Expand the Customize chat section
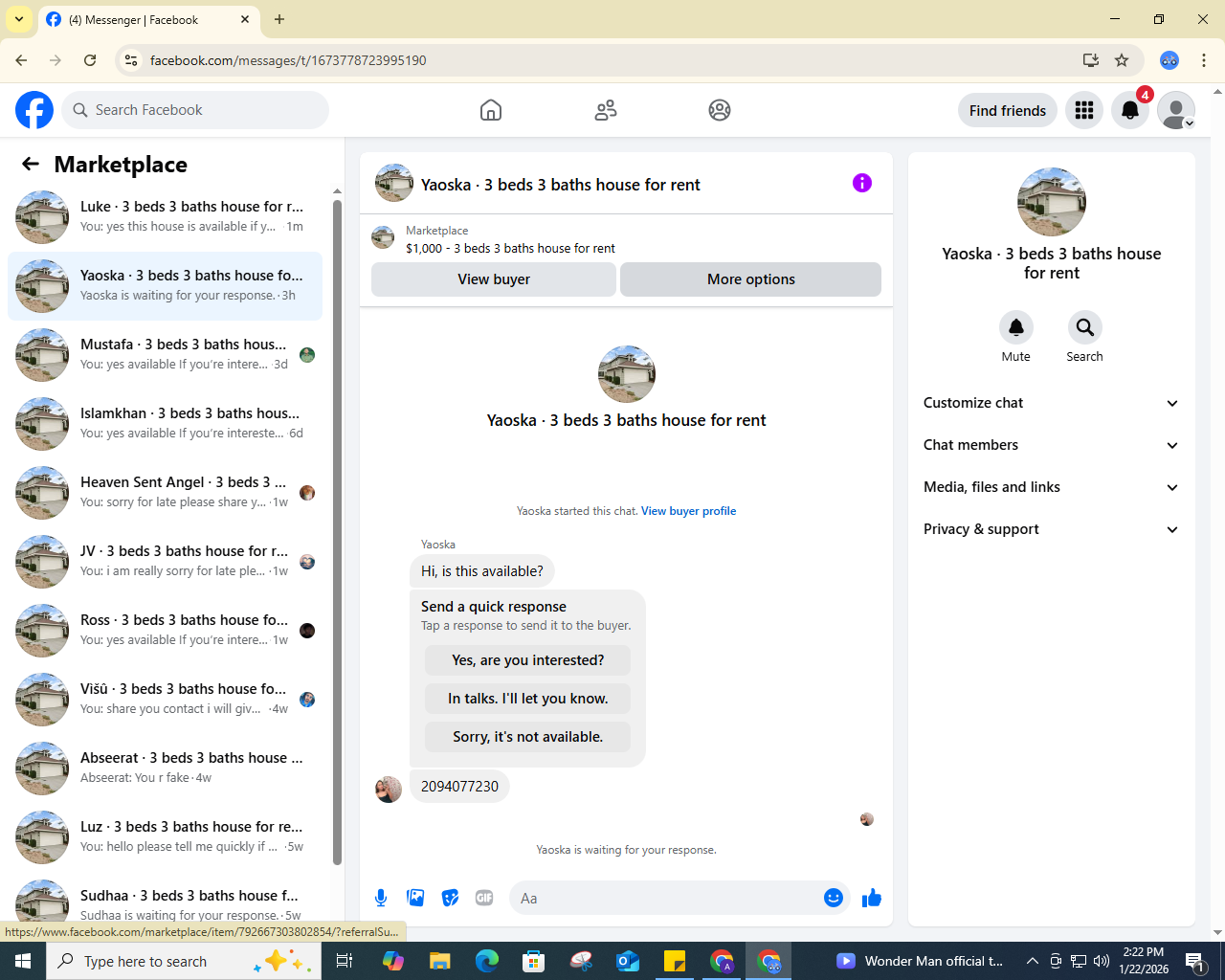The image size is (1225, 980). click(1051, 403)
